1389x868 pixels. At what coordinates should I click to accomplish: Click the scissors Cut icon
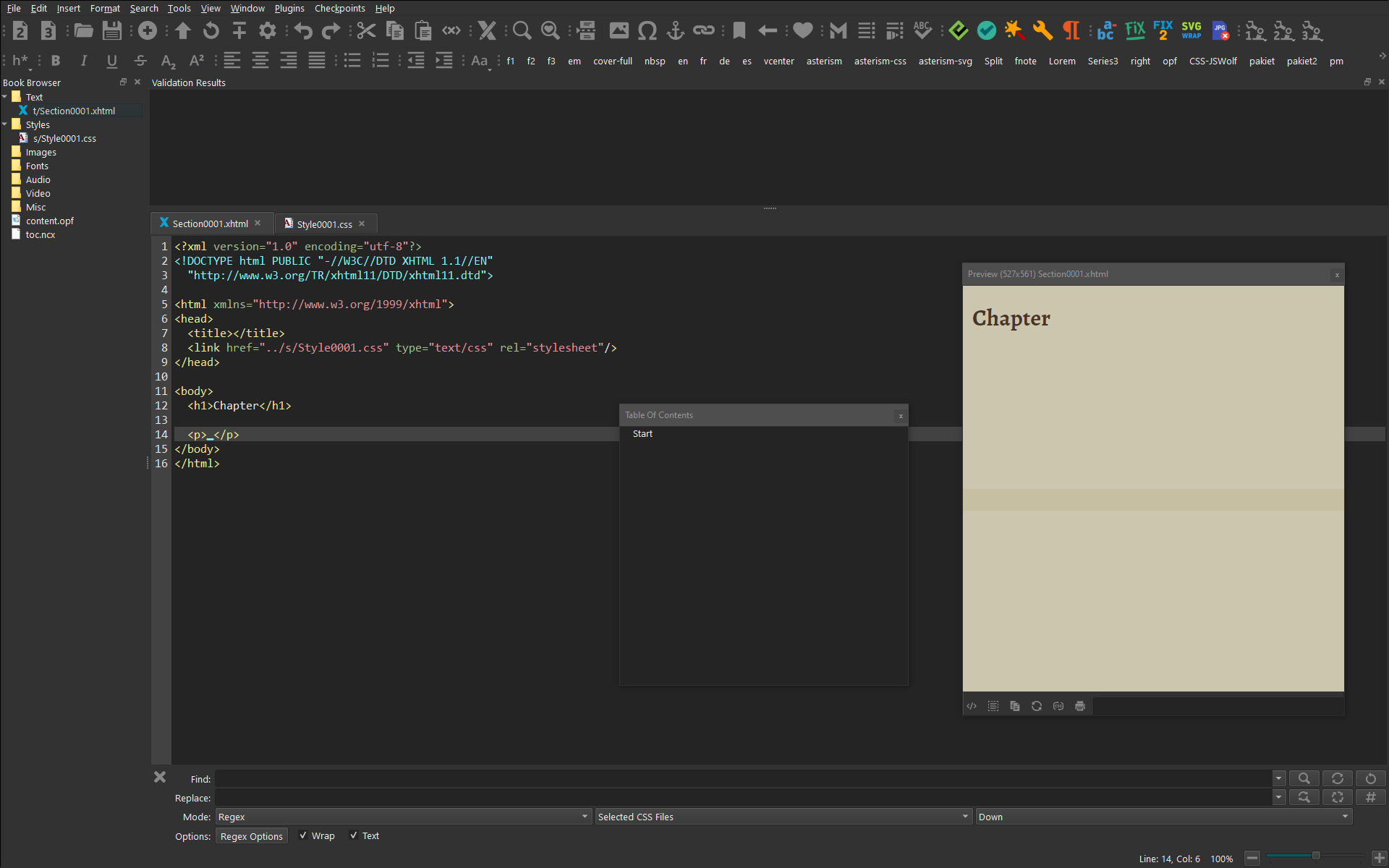point(366,31)
